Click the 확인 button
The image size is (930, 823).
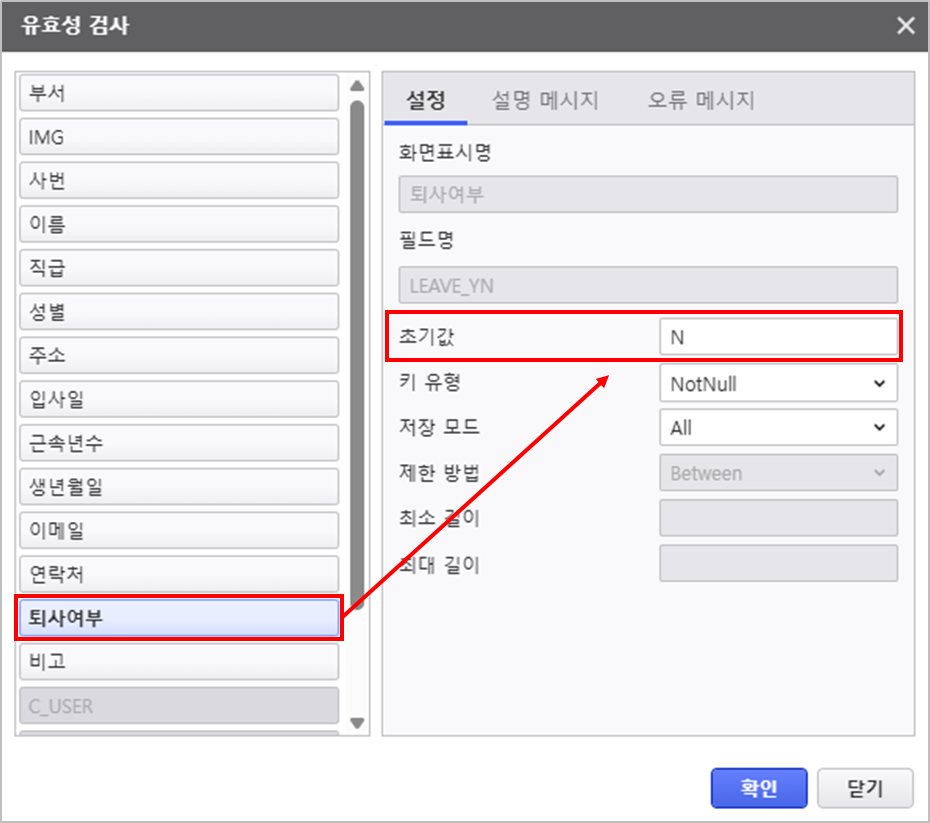pyautogui.click(x=759, y=788)
